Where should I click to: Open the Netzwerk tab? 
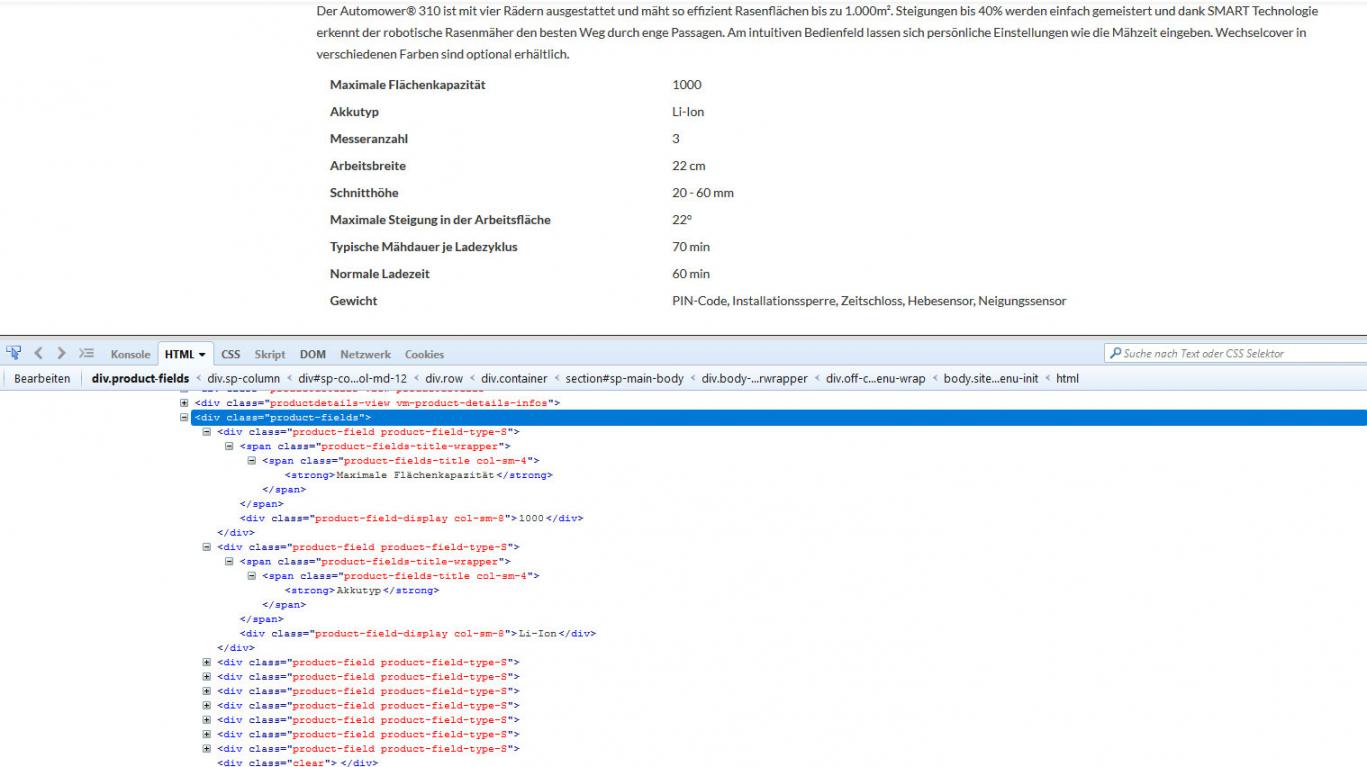[x=365, y=354]
